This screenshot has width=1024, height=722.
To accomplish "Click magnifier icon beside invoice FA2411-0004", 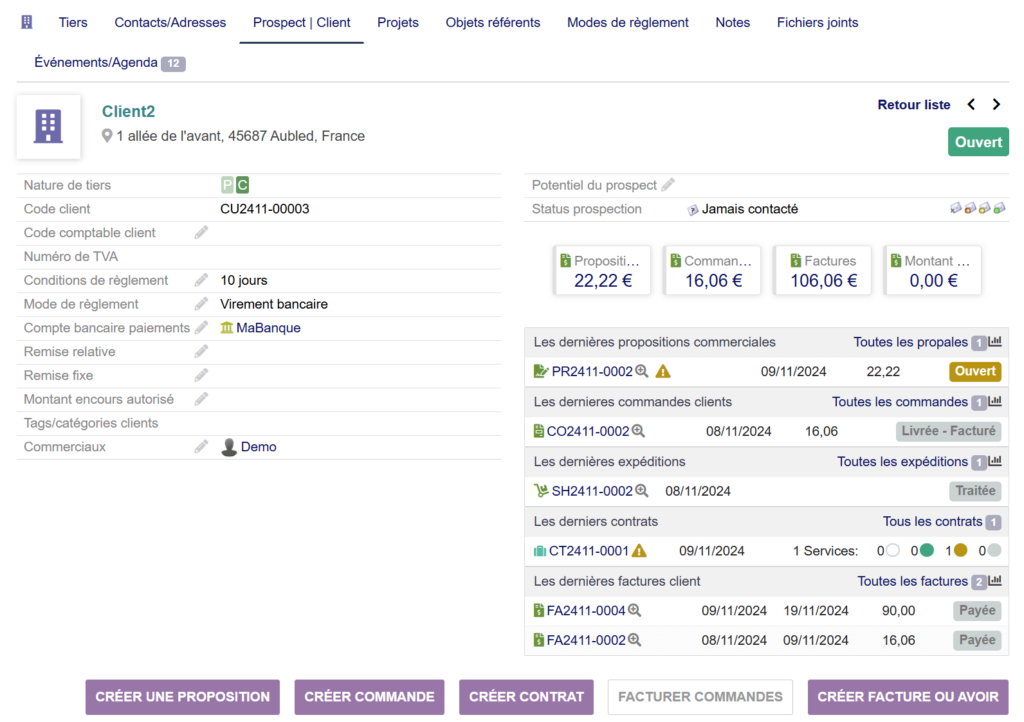I will click(634, 611).
